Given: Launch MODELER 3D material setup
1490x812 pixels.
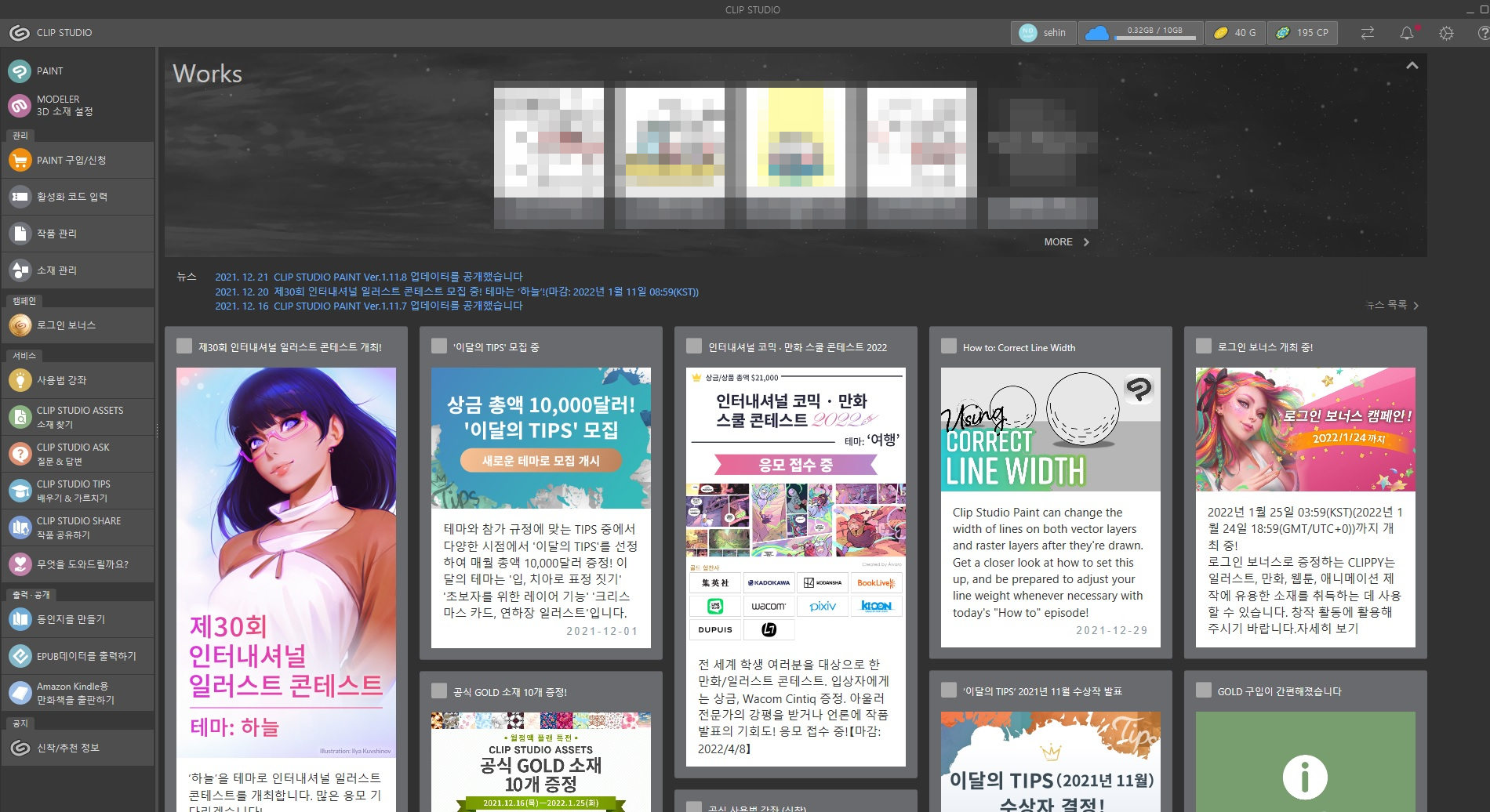Looking at the screenshot, I should (19, 105).
